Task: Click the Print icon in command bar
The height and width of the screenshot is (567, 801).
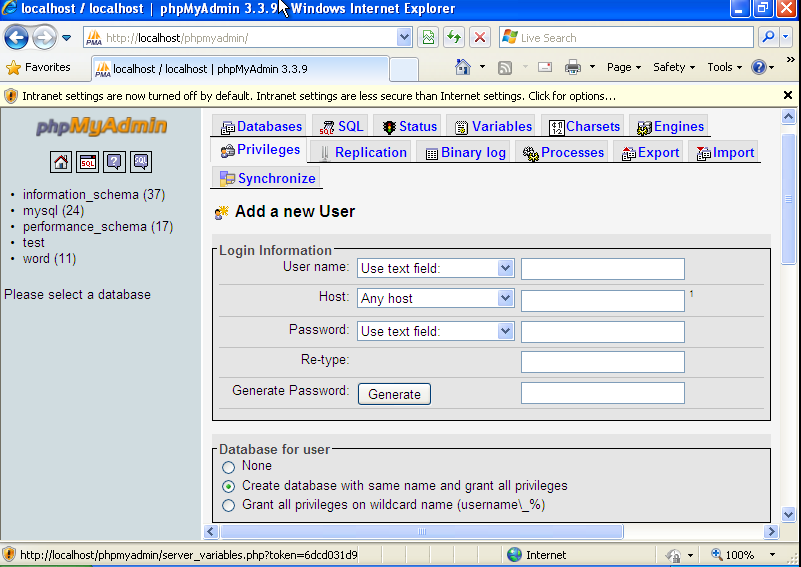Action: point(573,67)
